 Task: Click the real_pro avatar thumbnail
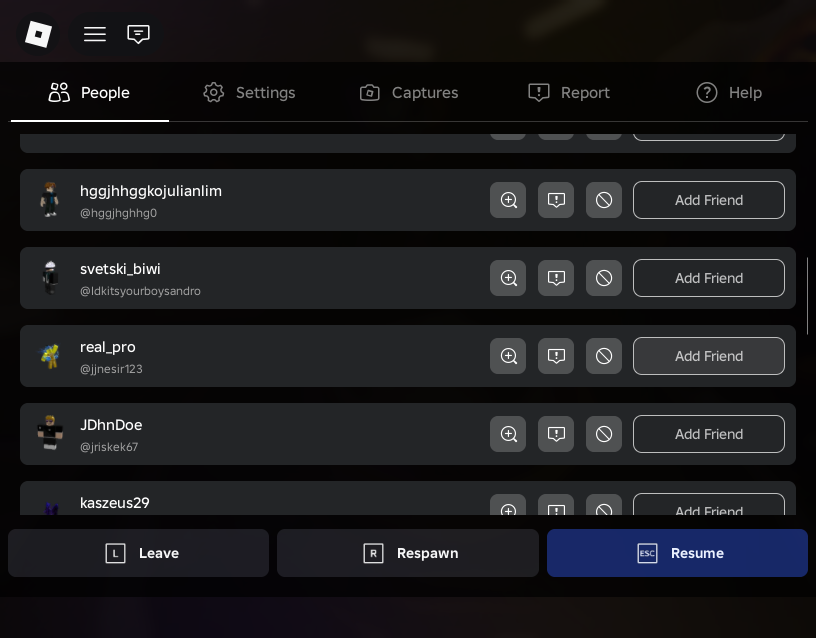tap(50, 356)
